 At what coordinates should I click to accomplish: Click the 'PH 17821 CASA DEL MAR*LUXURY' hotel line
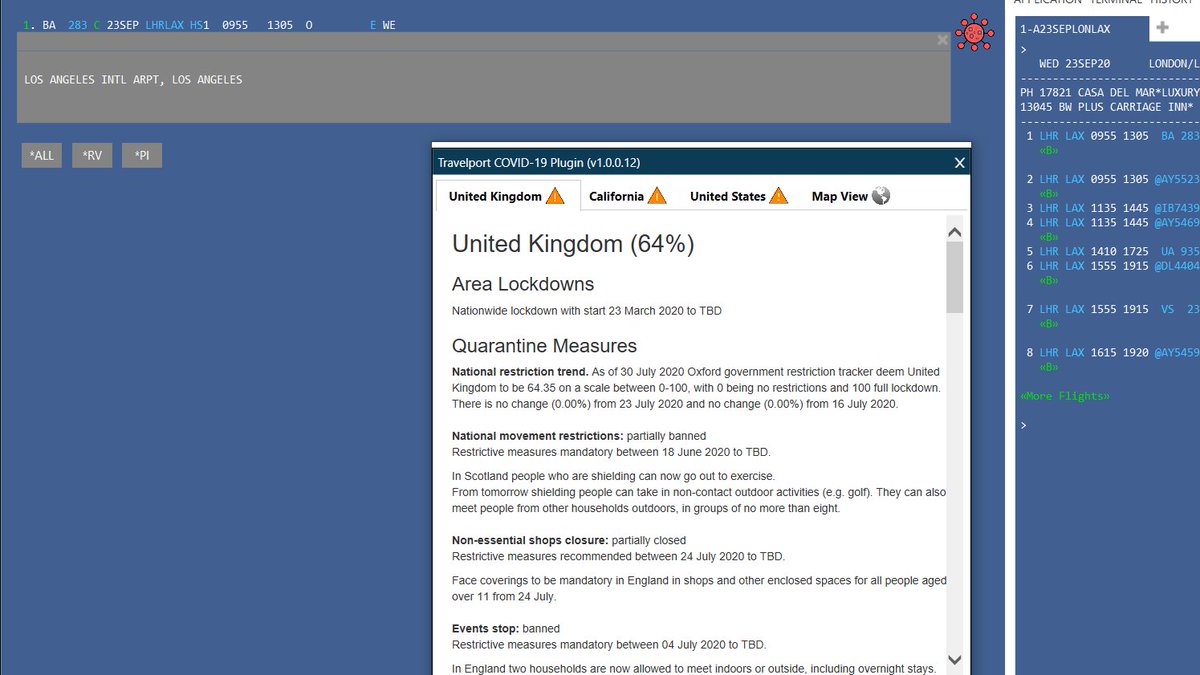pos(1110,92)
